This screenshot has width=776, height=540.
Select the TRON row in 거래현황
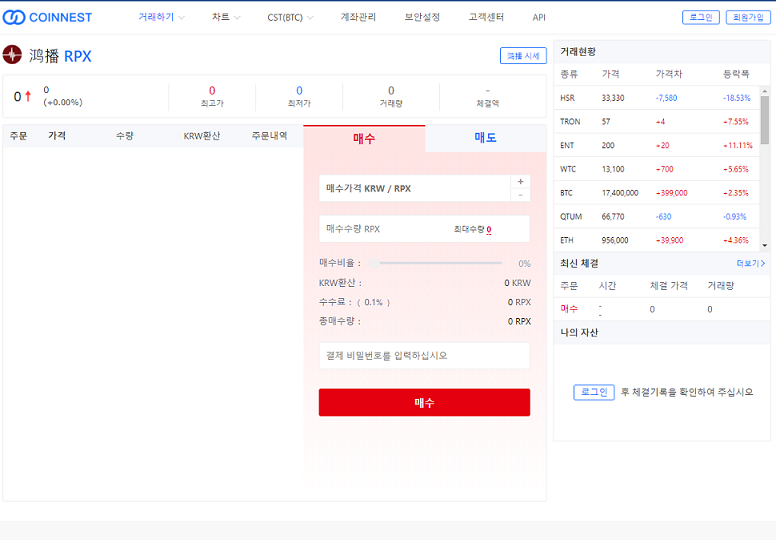(656, 122)
